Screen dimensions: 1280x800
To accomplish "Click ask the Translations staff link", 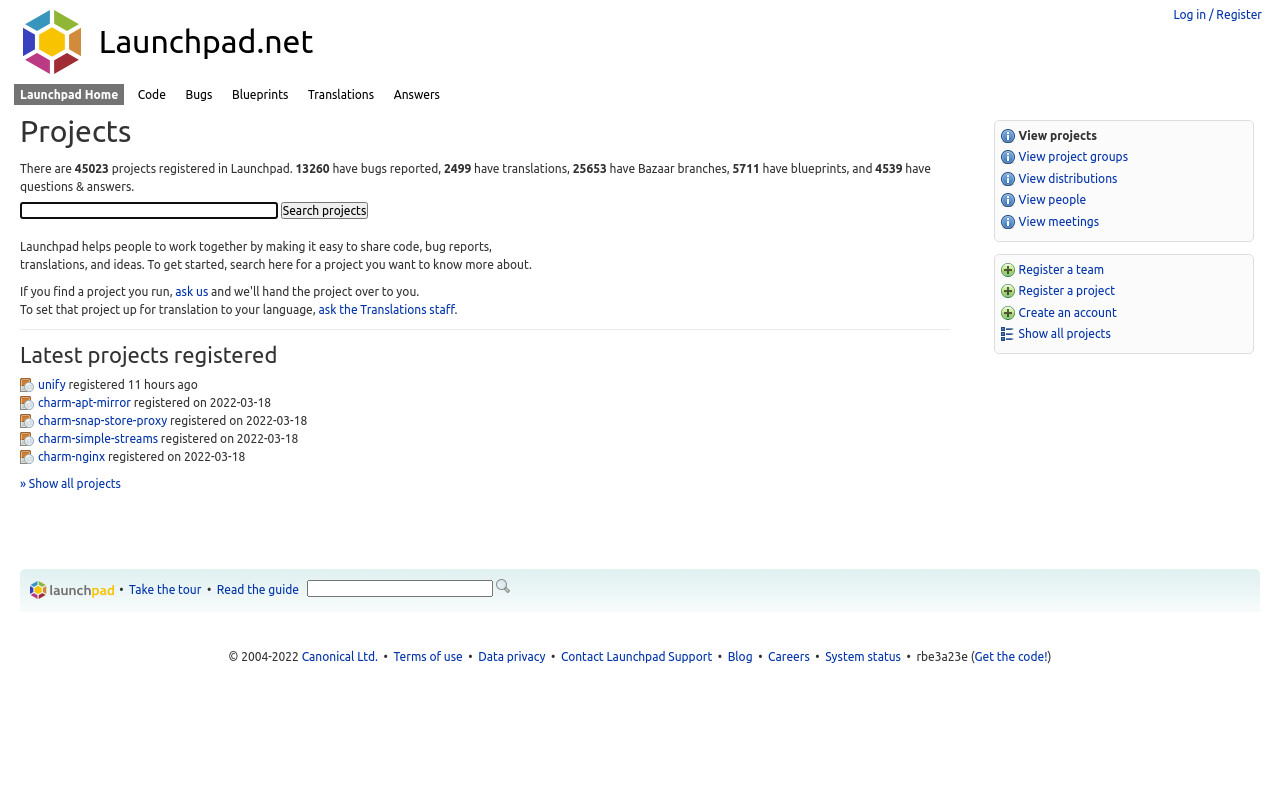I will (x=387, y=310).
